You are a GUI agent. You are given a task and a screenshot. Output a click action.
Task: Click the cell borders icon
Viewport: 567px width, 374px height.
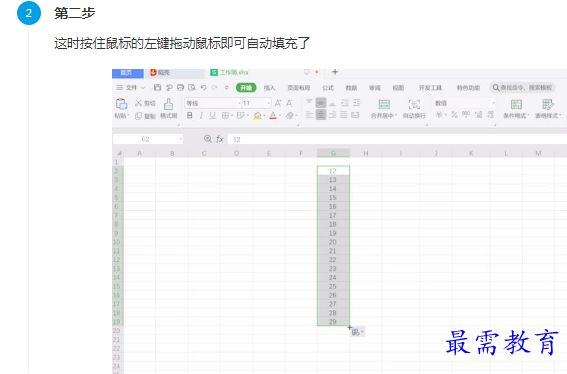(x=225, y=115)
